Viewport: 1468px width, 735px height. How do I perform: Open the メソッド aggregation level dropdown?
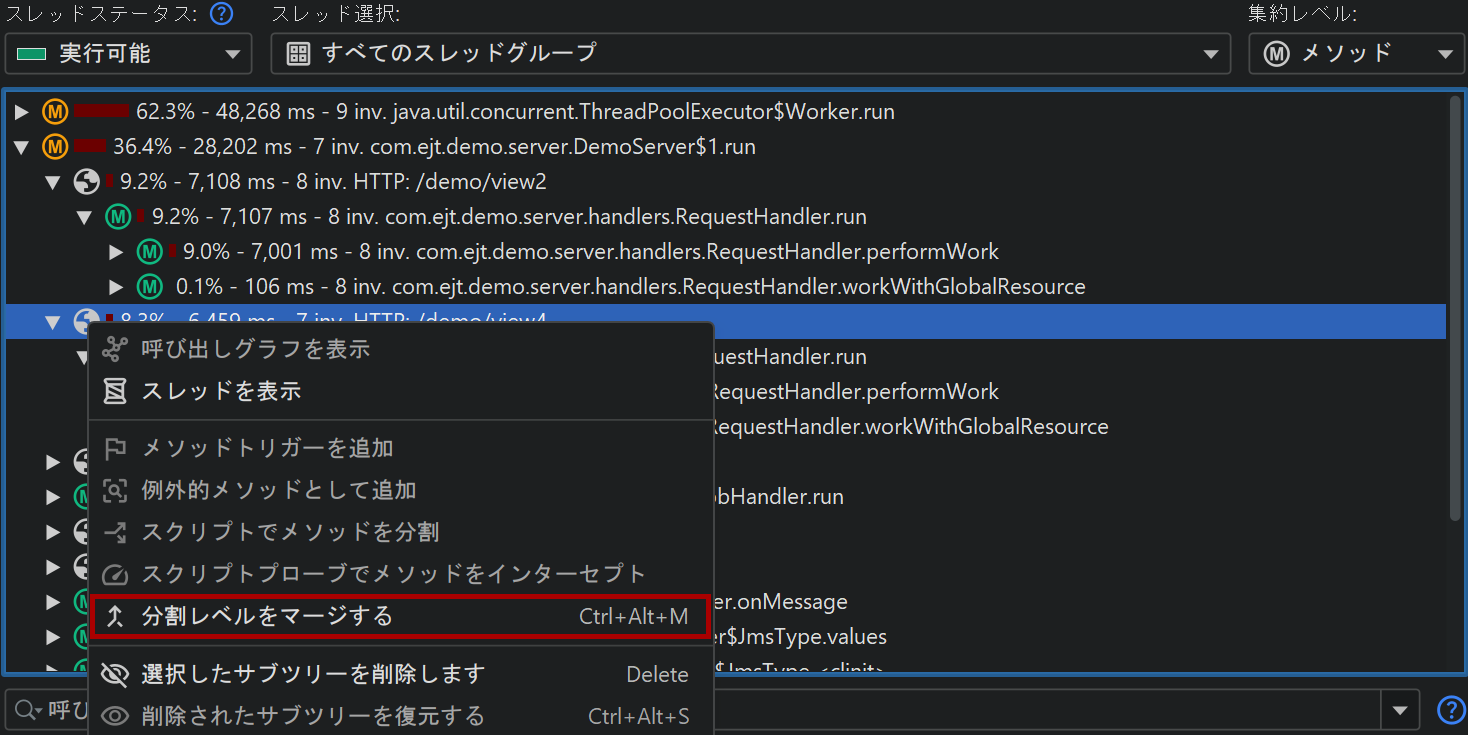[1355, 54]
